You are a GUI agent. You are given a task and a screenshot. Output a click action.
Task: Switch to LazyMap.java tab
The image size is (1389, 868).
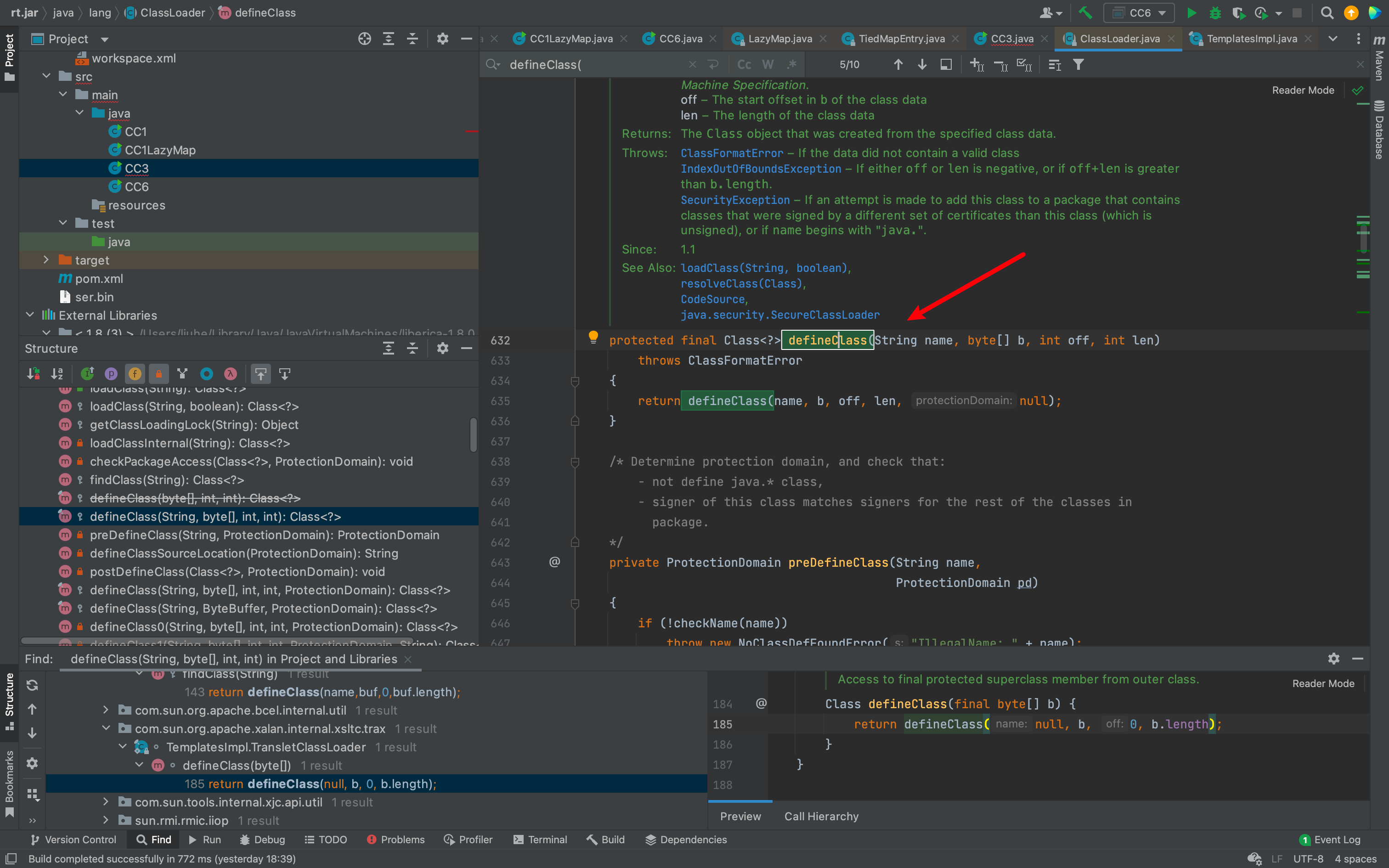tap(780, 39)
